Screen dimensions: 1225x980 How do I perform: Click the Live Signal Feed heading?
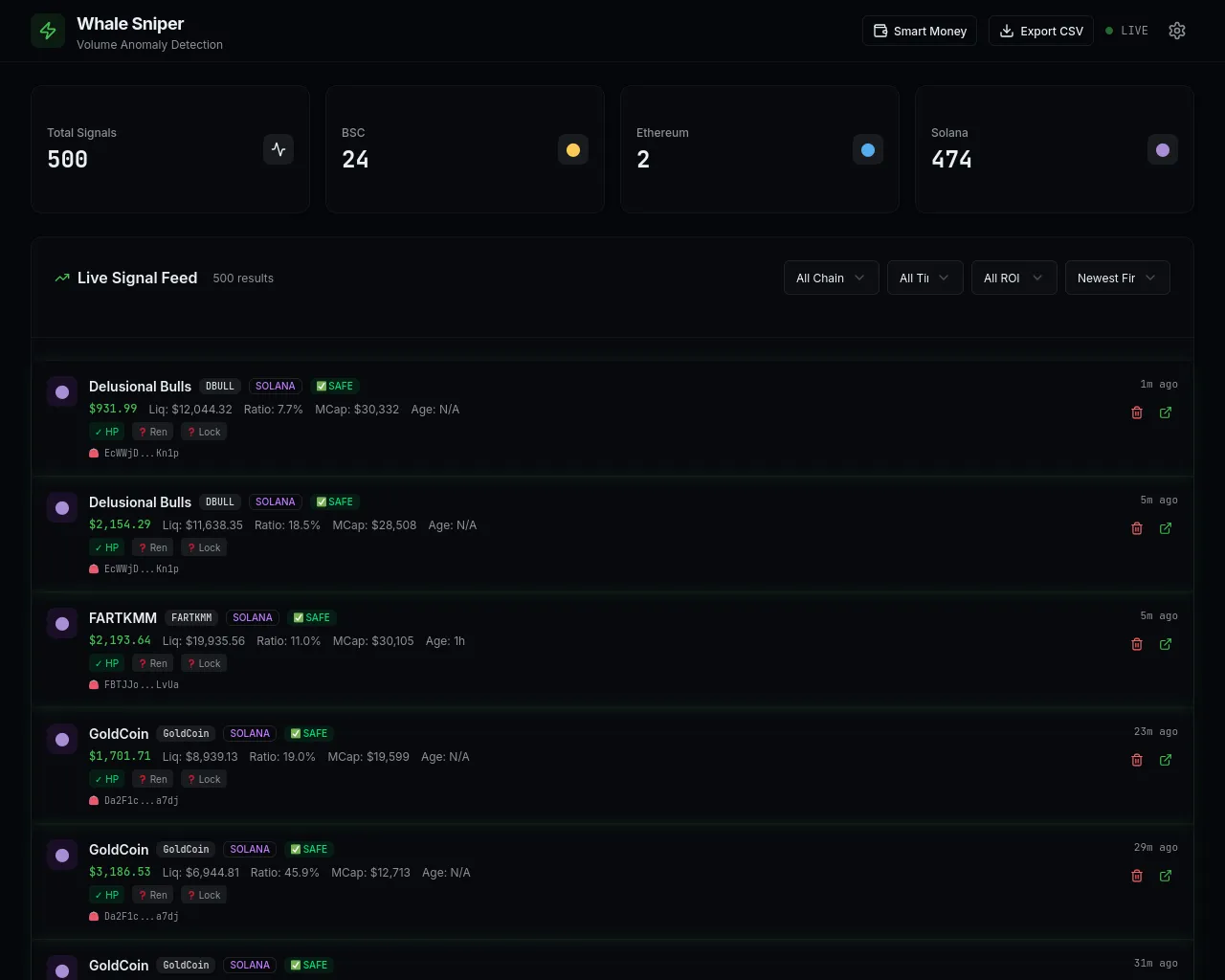click(x=137, y=278)
